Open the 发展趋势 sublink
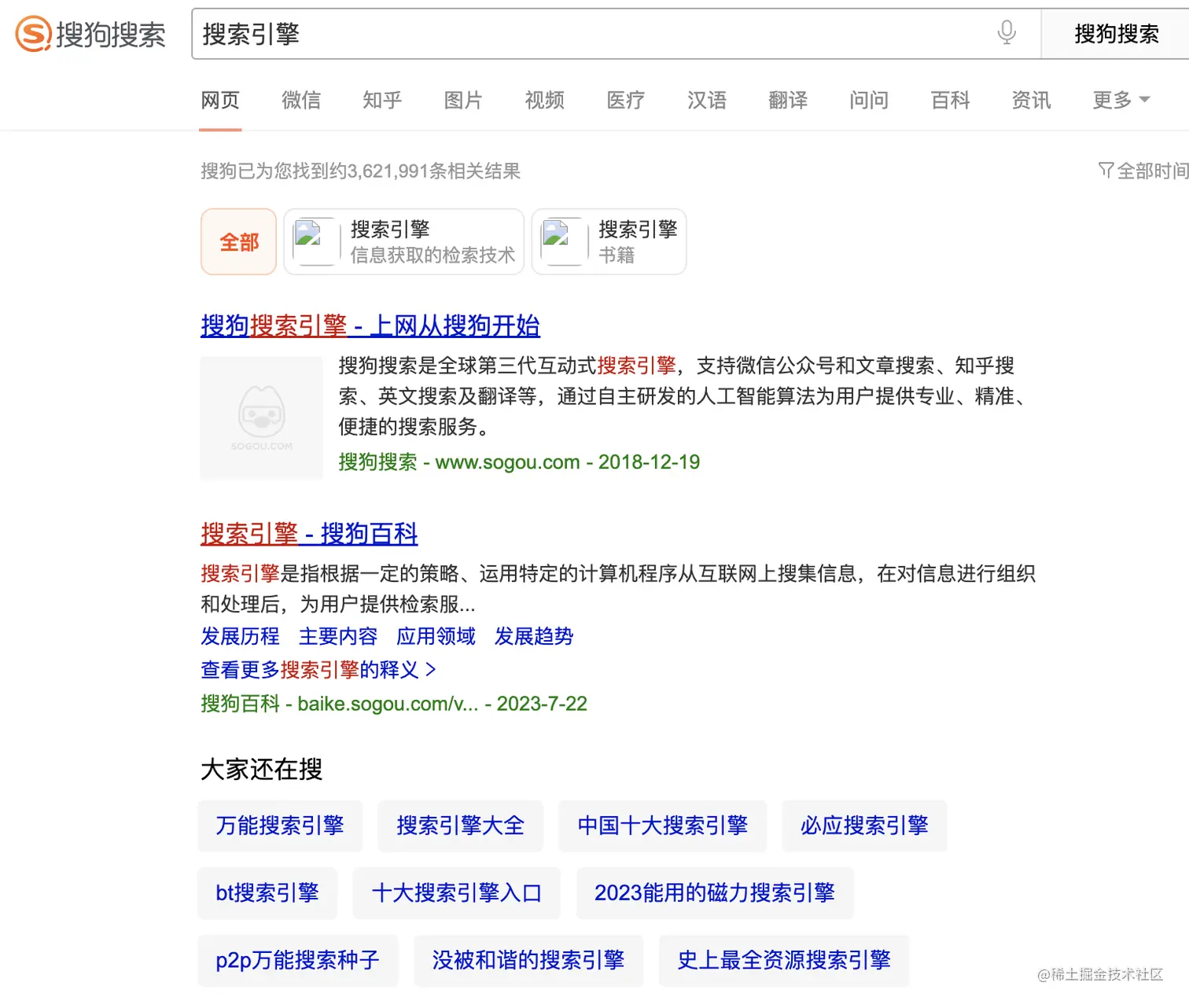This screenshot has width=1189, height=1008. click(534, 636)
